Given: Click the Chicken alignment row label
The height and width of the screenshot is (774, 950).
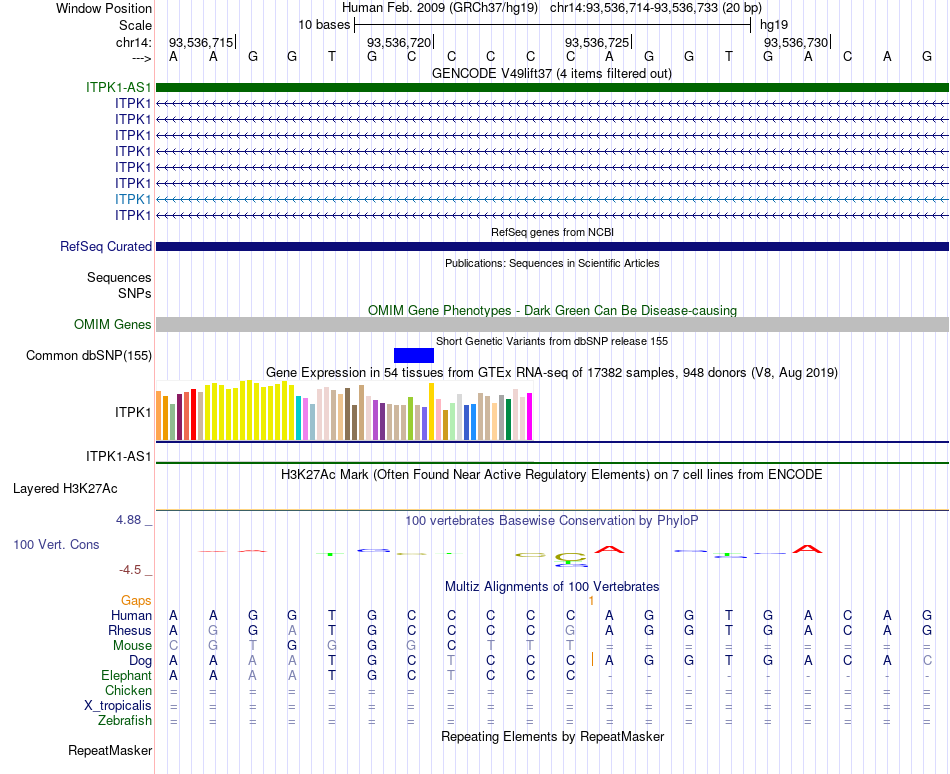Looking at the screenshot, I should click(128, 690).
